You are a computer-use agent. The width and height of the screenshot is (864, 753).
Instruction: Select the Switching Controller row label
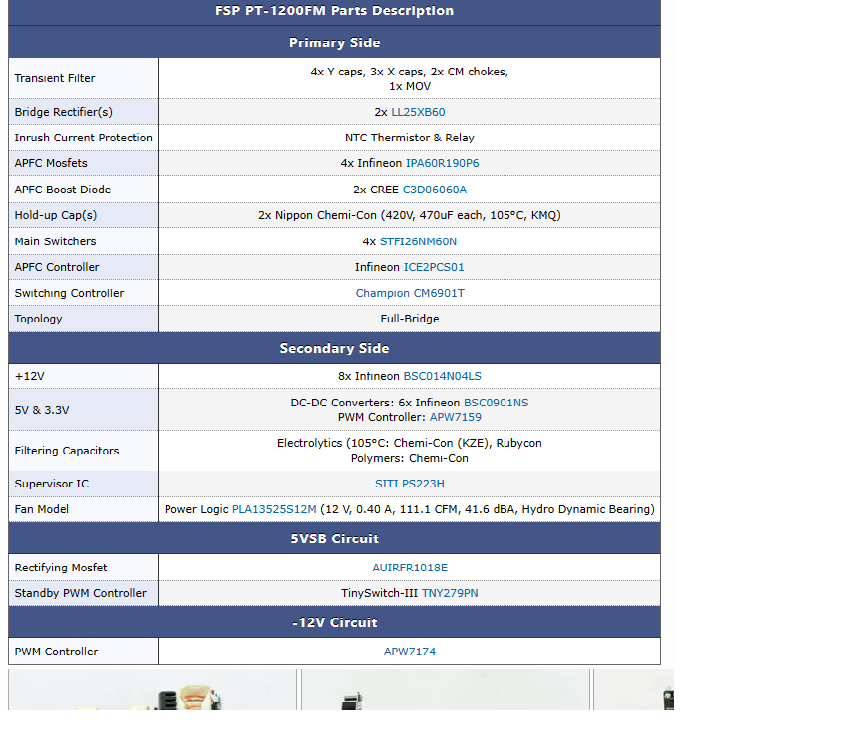tap(69, 293)
